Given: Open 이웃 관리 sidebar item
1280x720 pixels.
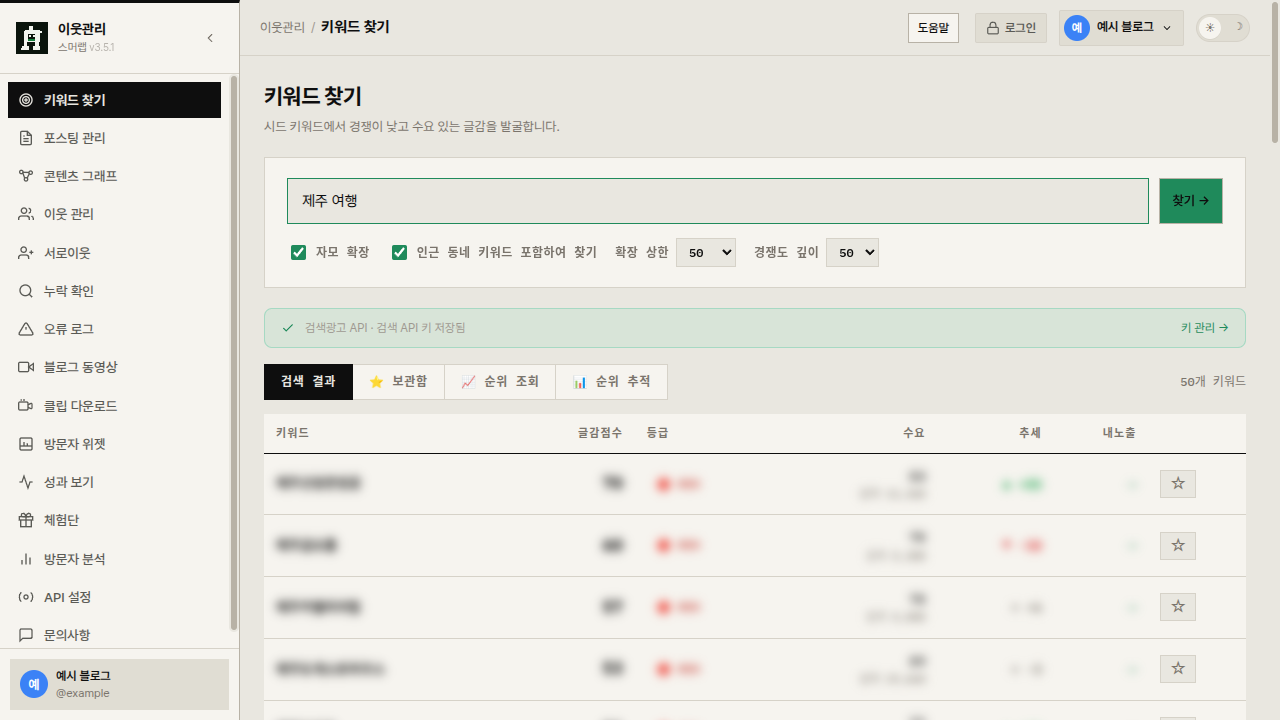Looking at the screenshot, I should (114, 214).
